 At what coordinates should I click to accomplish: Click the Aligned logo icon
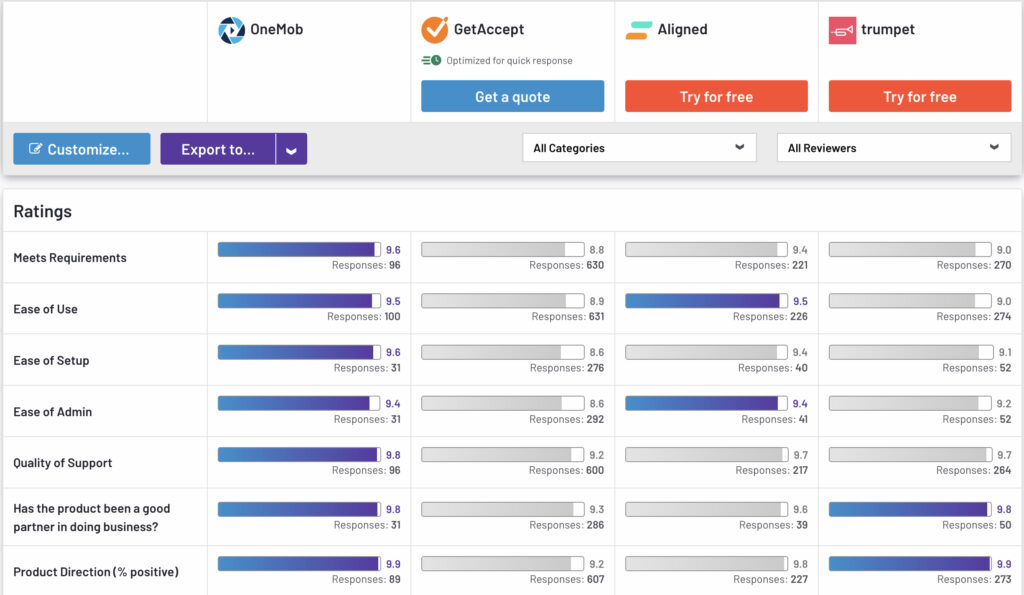click(637, 30)
